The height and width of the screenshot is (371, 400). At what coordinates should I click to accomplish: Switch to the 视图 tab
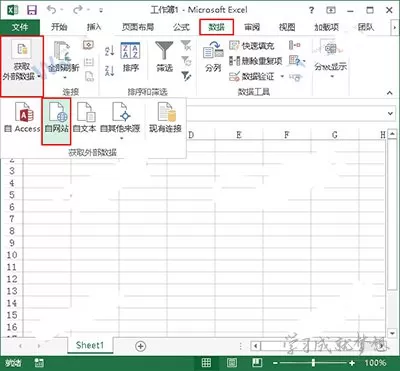tap(287, 27)
